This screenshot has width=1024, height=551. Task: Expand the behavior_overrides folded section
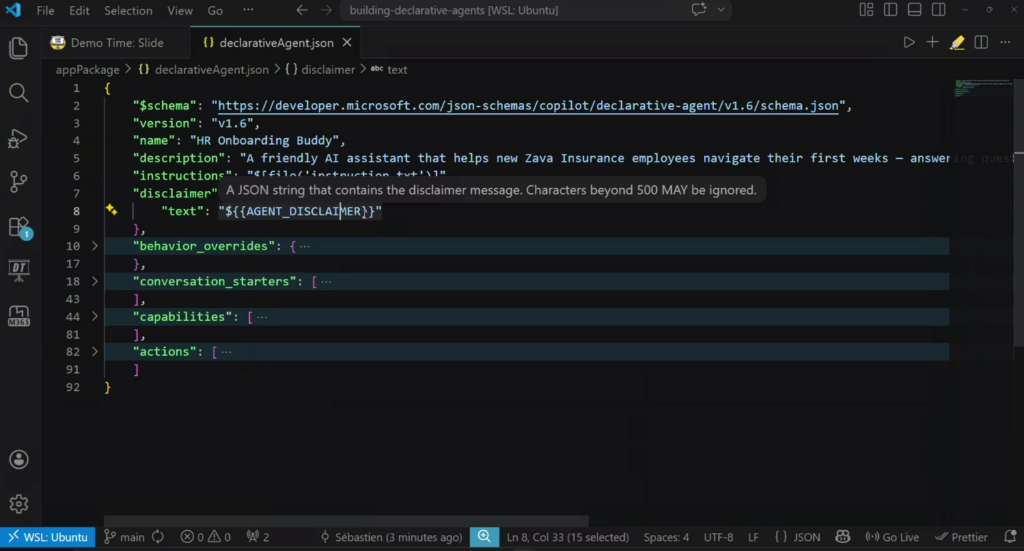tap(95, 246)
